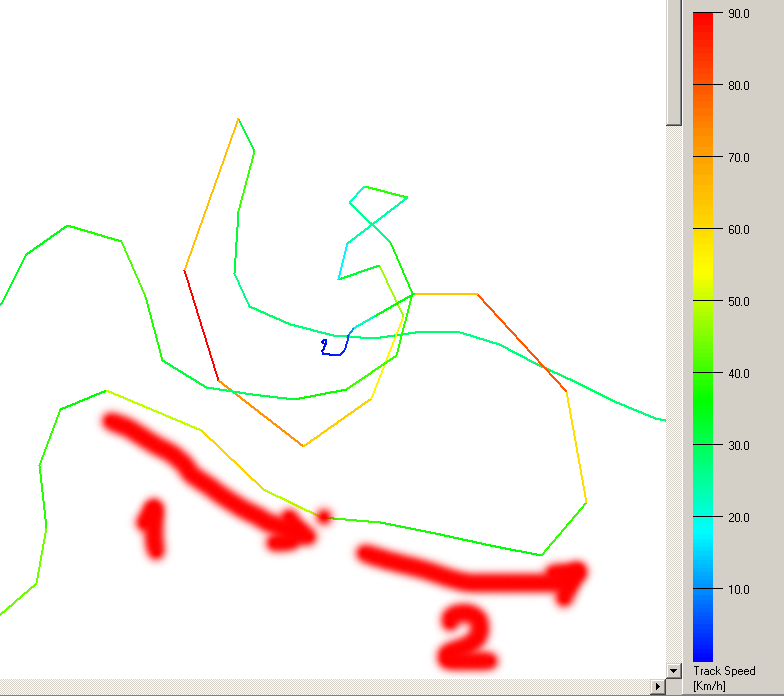This screenshot has height=696, width=784.
Task: Click the horizontal scrollbar right arrow
Action: click(x=657, y=687)
